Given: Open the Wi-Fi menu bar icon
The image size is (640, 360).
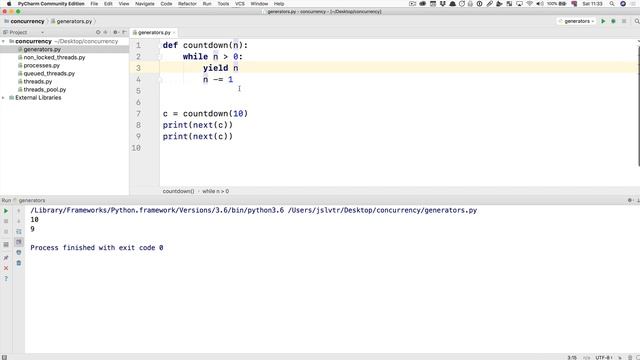Looking at the screenshot, I should [529, 4].
